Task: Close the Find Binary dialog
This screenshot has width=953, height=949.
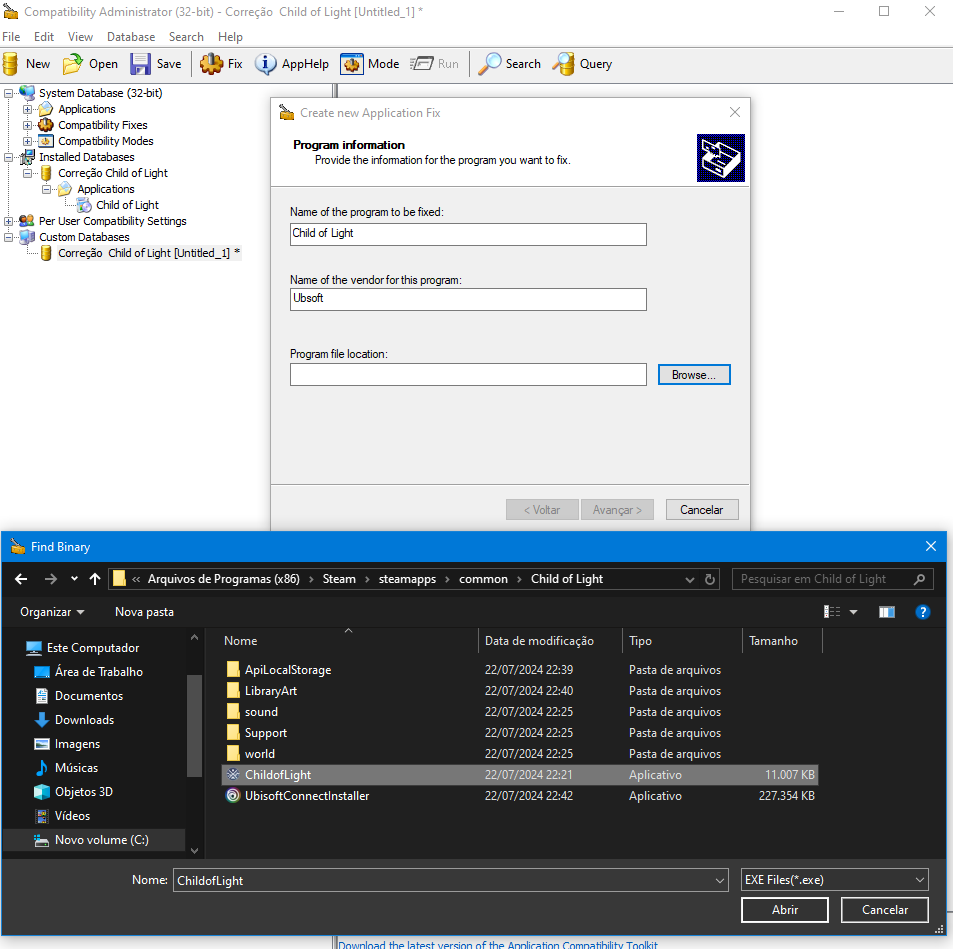Action: coord(931,546)
